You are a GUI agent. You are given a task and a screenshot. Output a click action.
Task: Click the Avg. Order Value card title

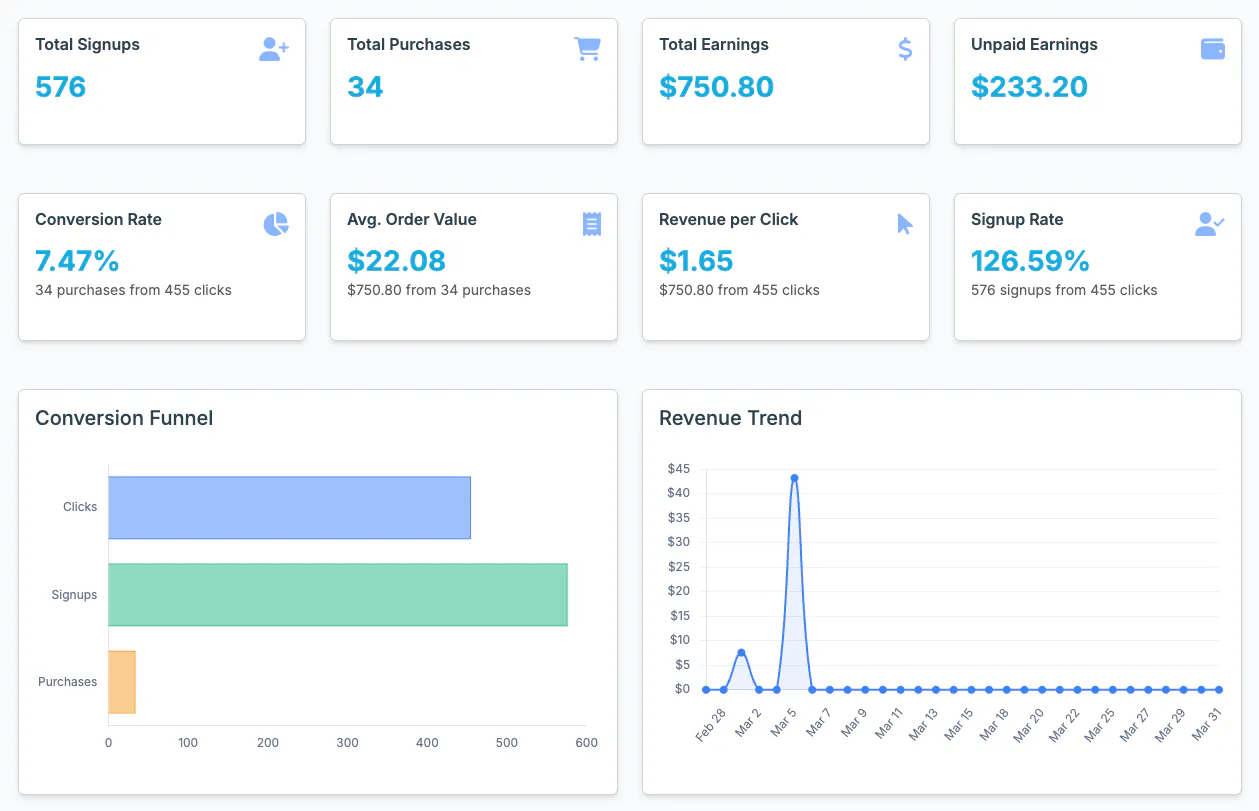(412, 220)
